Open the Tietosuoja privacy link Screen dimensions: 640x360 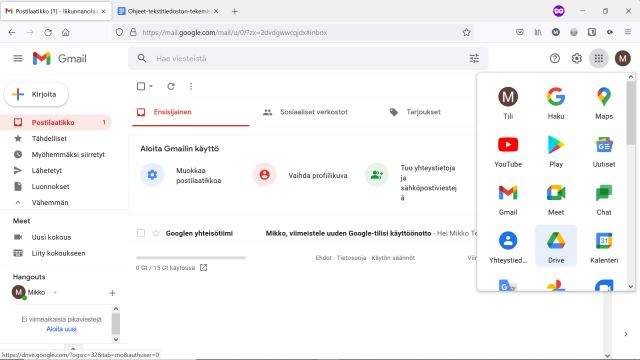tap(351, 258)
